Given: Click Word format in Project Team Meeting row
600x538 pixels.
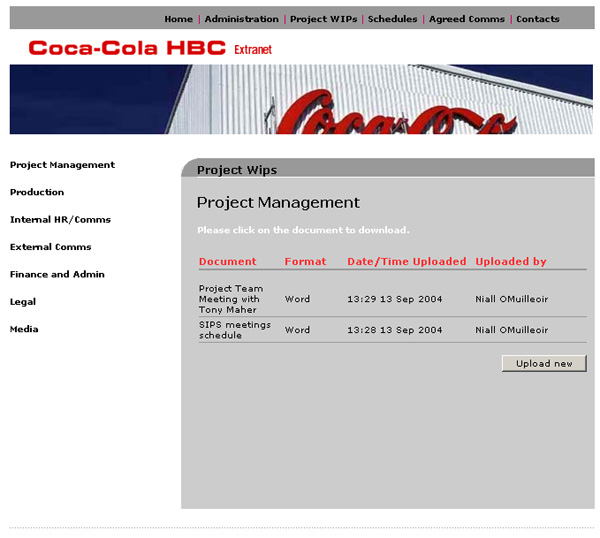Looking at the screenshot, I should 297,299.
